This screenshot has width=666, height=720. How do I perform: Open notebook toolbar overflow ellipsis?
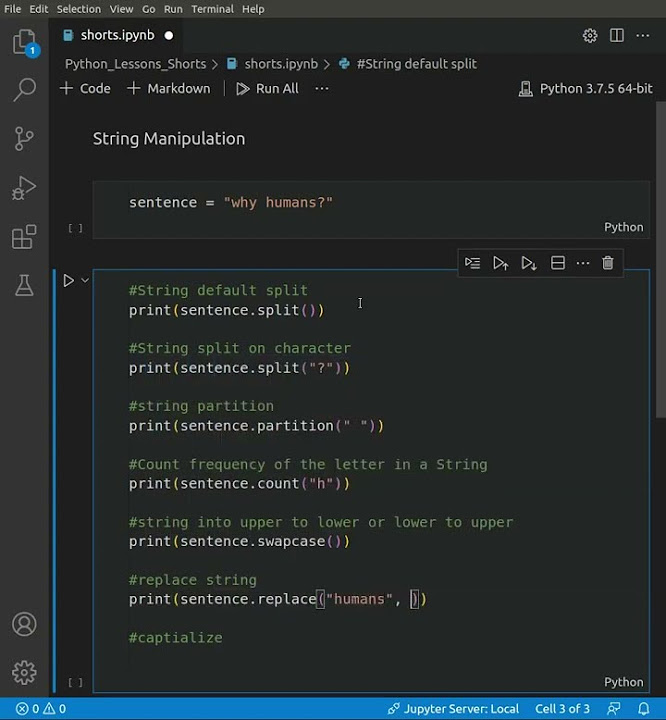322,88
